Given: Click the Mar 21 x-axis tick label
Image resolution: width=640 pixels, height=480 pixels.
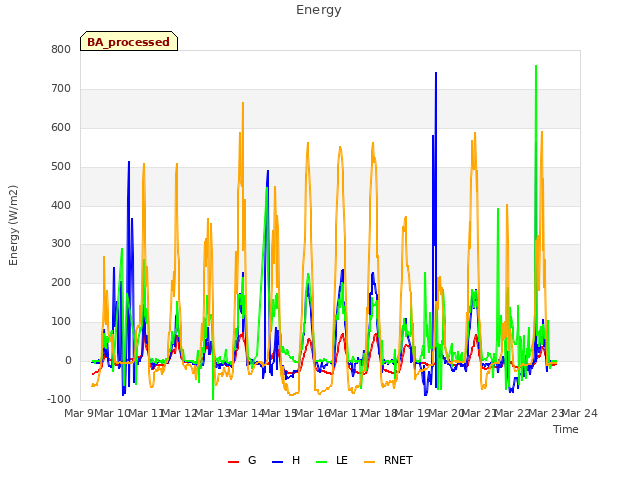Looking at the screenshot, I should point(480,413).
